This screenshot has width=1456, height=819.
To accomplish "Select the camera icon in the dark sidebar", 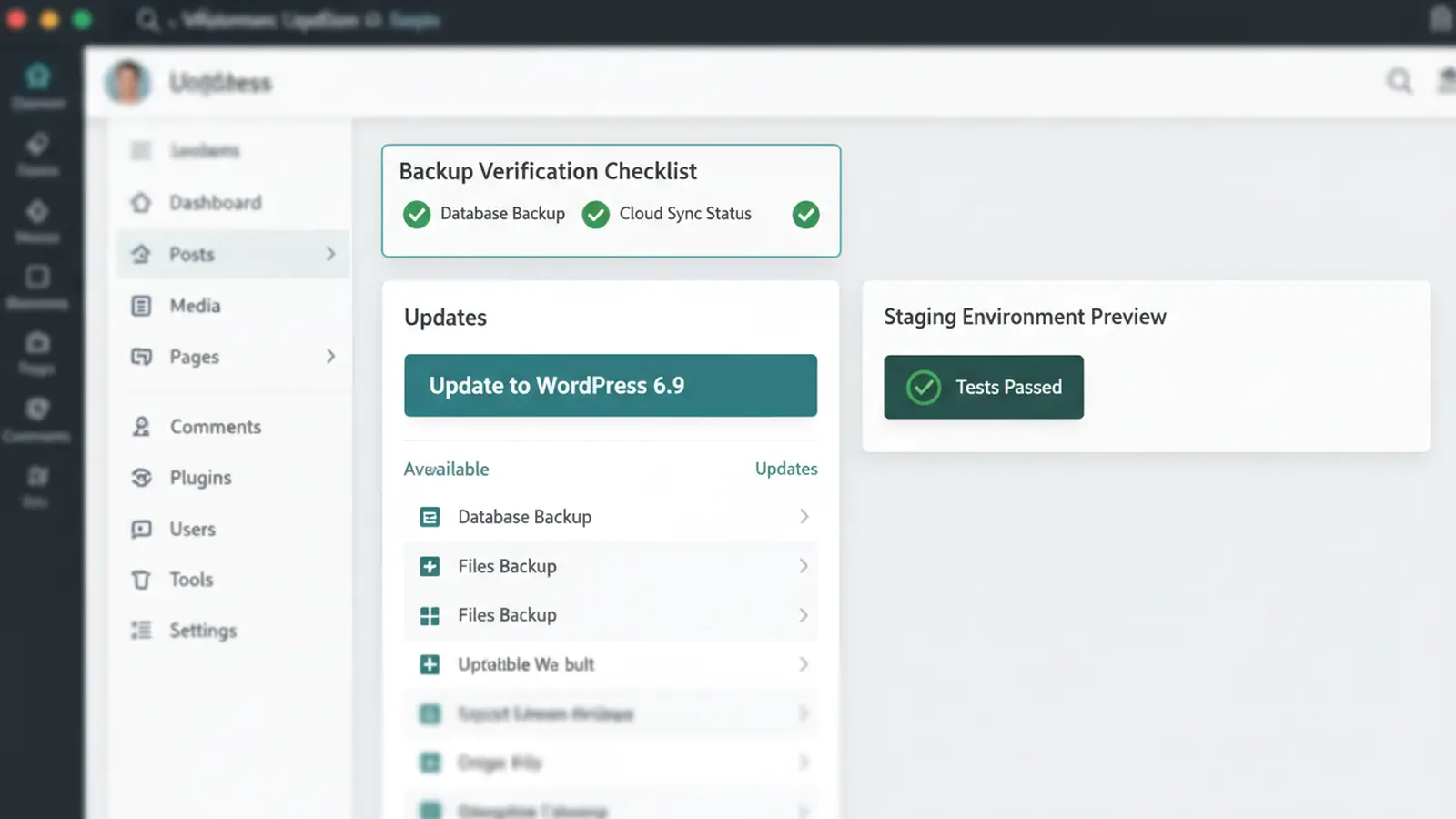I will (x=37, y=343).
